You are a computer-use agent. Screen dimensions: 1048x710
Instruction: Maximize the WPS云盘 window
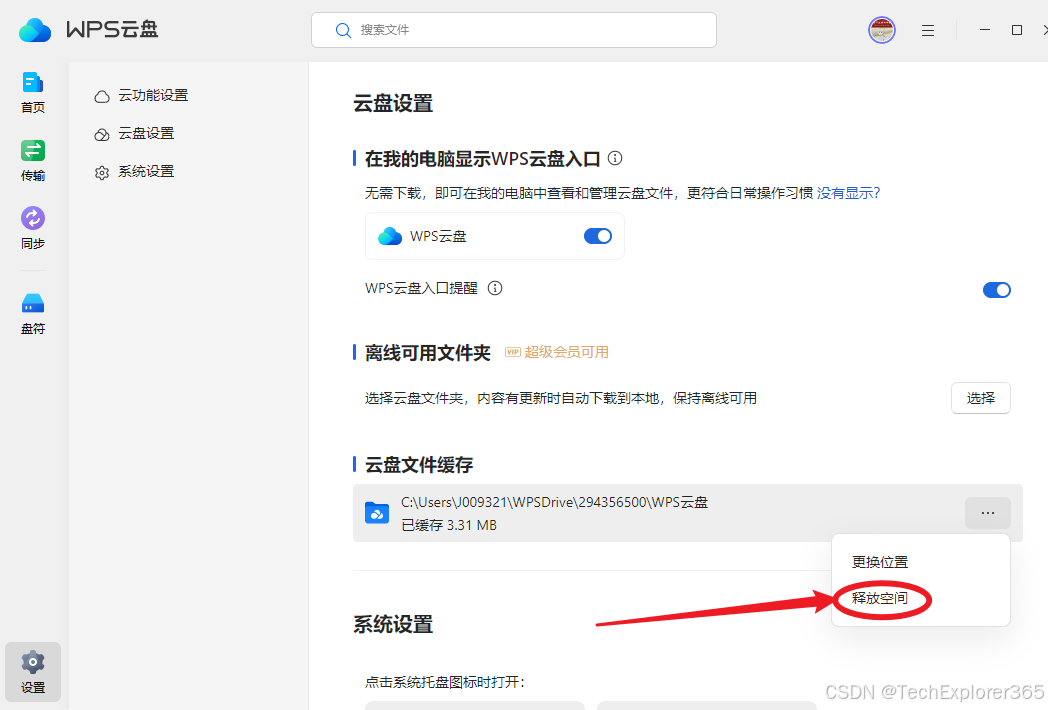(1017, 30)
